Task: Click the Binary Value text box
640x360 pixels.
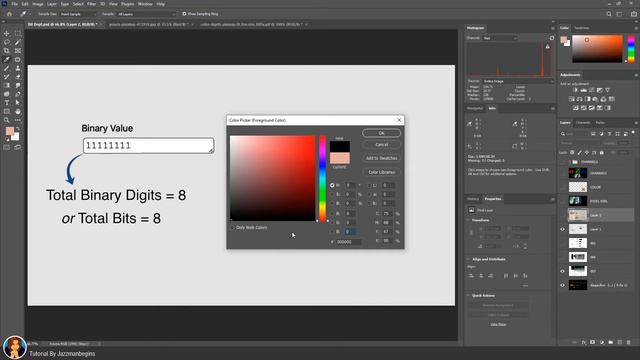Action: [149, 146]
